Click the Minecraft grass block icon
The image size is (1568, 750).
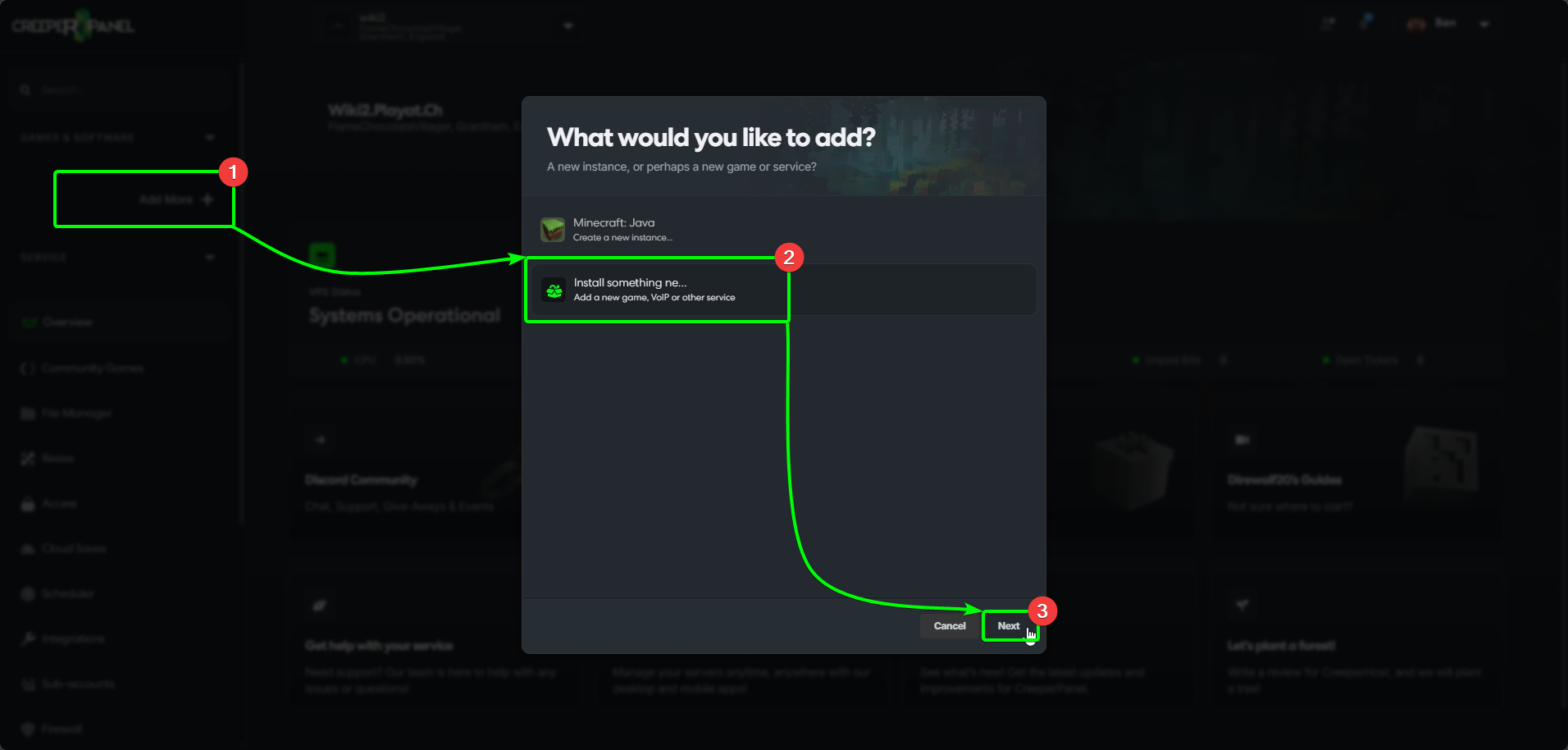(x=553, y=230)
